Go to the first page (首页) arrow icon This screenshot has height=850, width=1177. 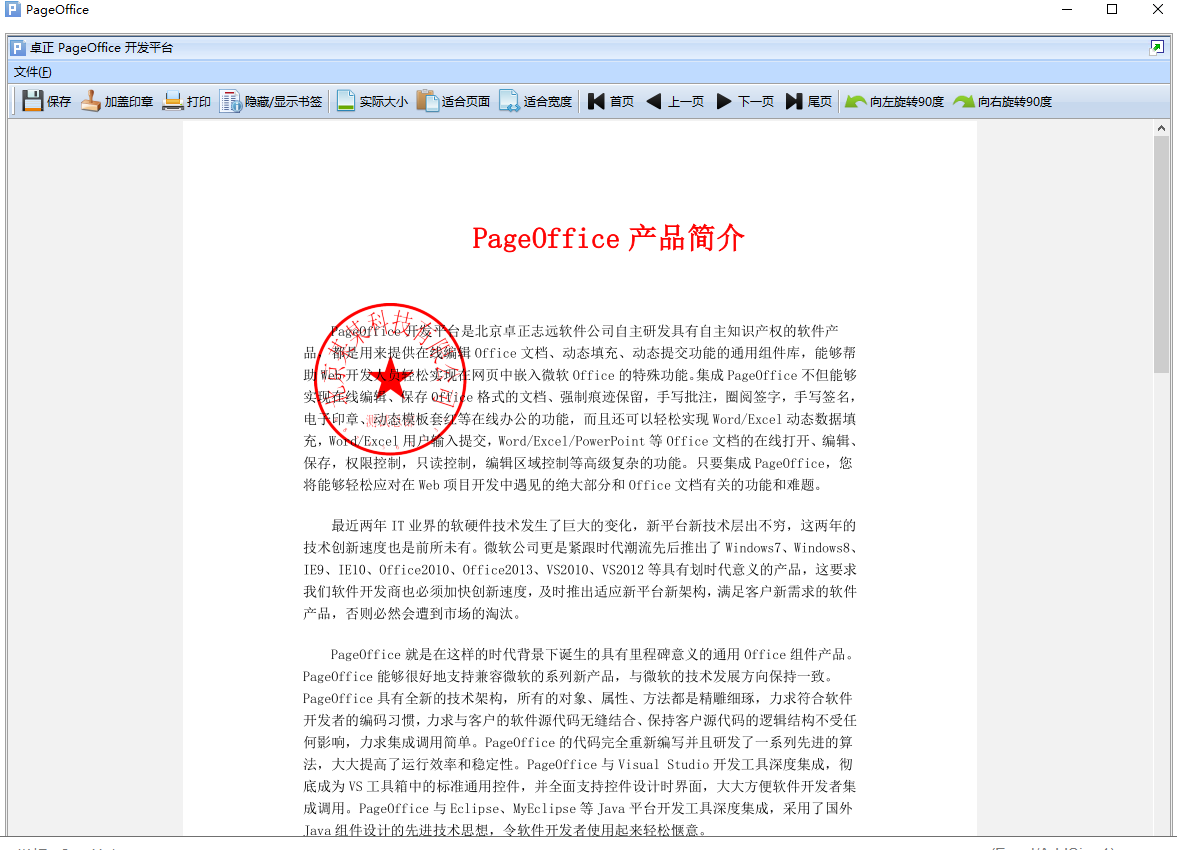click(x=596, y=101)
